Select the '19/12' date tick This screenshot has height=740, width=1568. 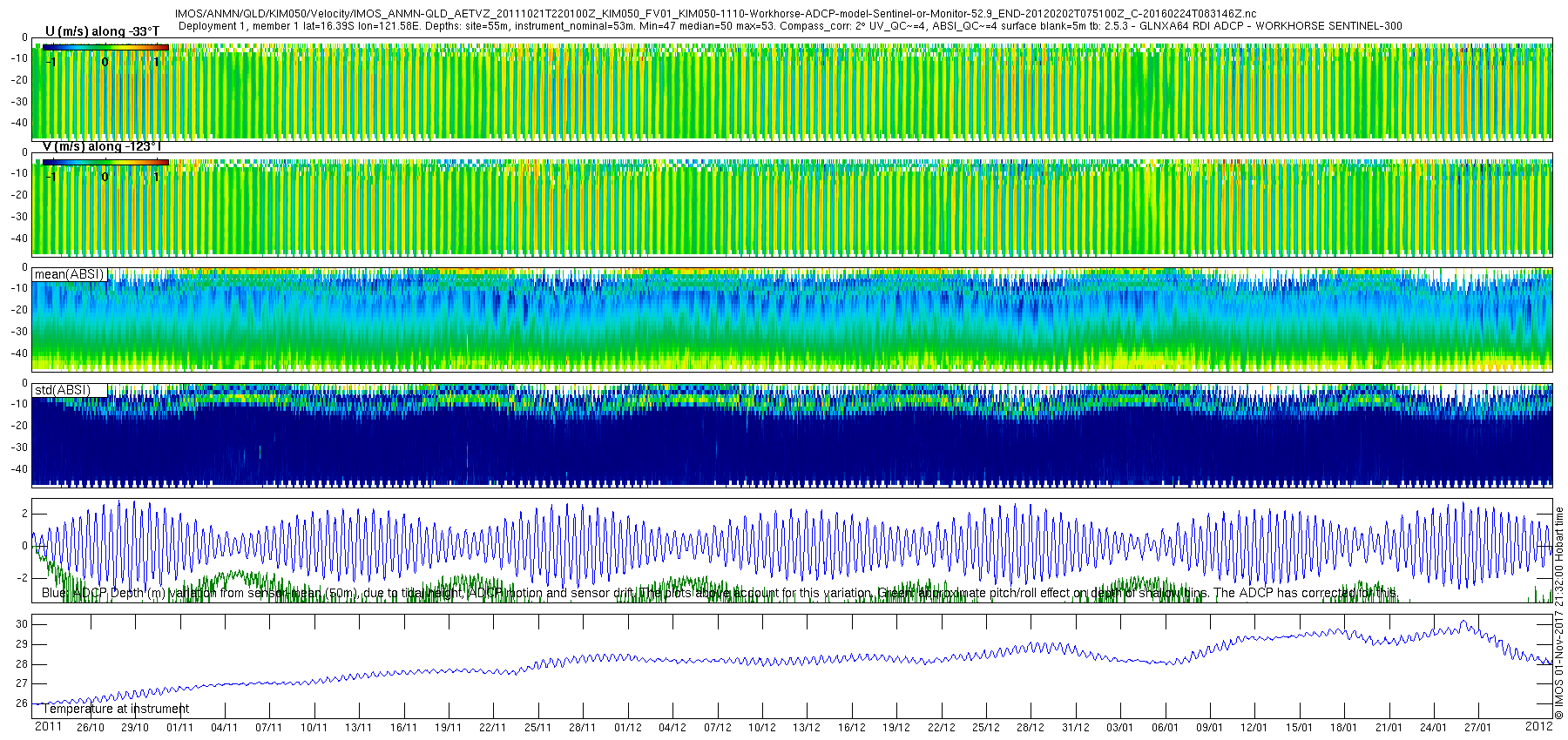point(896,728)
